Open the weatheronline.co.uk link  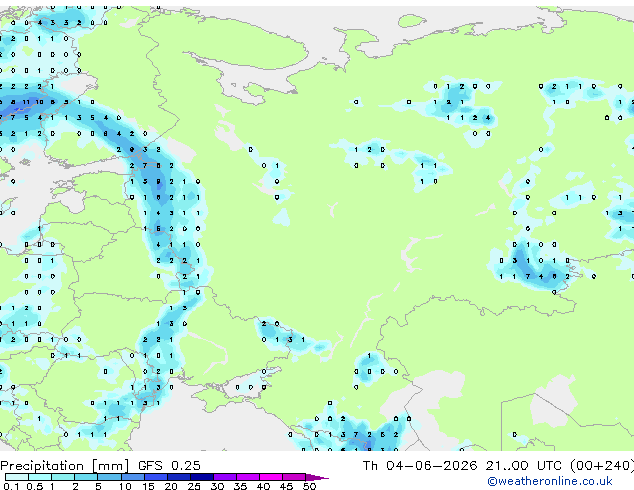tap(549, 481)
